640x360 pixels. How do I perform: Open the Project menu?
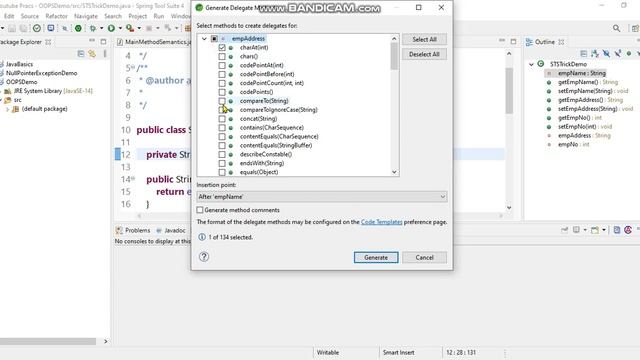(x=138, y=16)
